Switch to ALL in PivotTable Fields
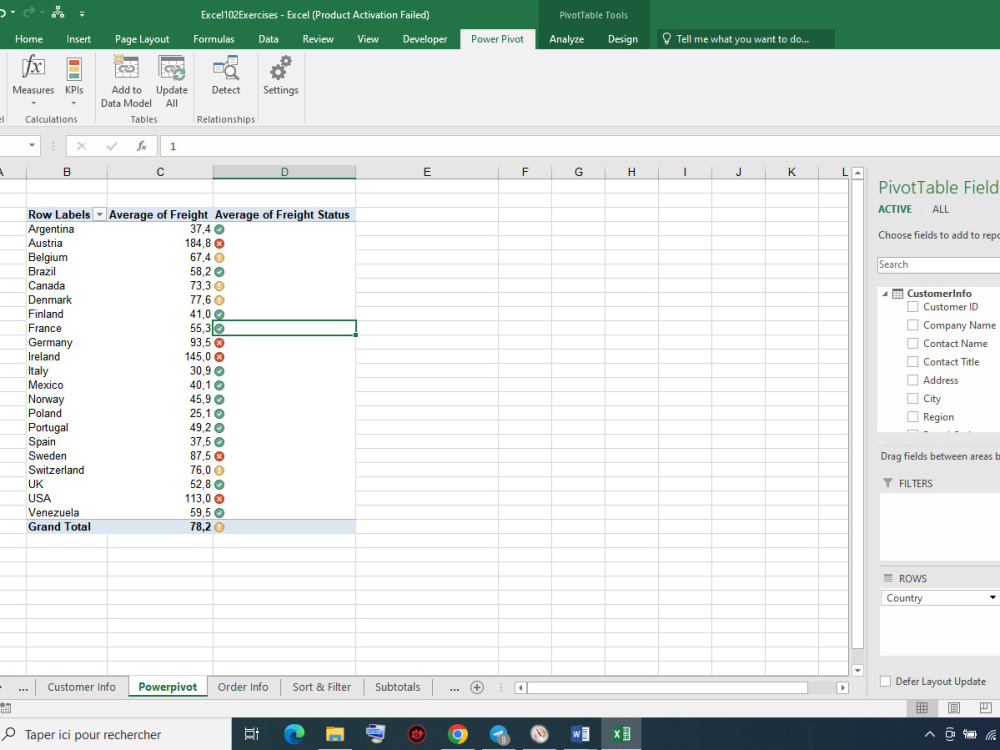1000x750 pixels. point(940,209)
